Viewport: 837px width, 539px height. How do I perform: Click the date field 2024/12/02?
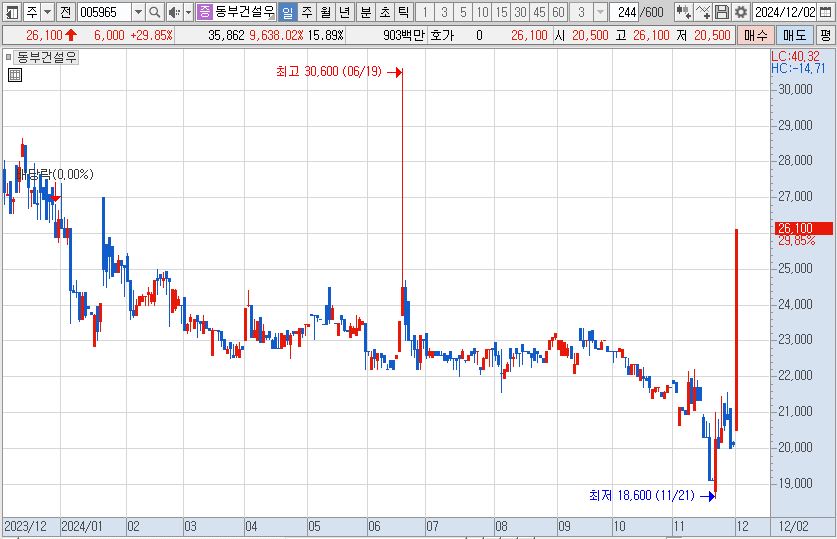(x=785, y=12)
